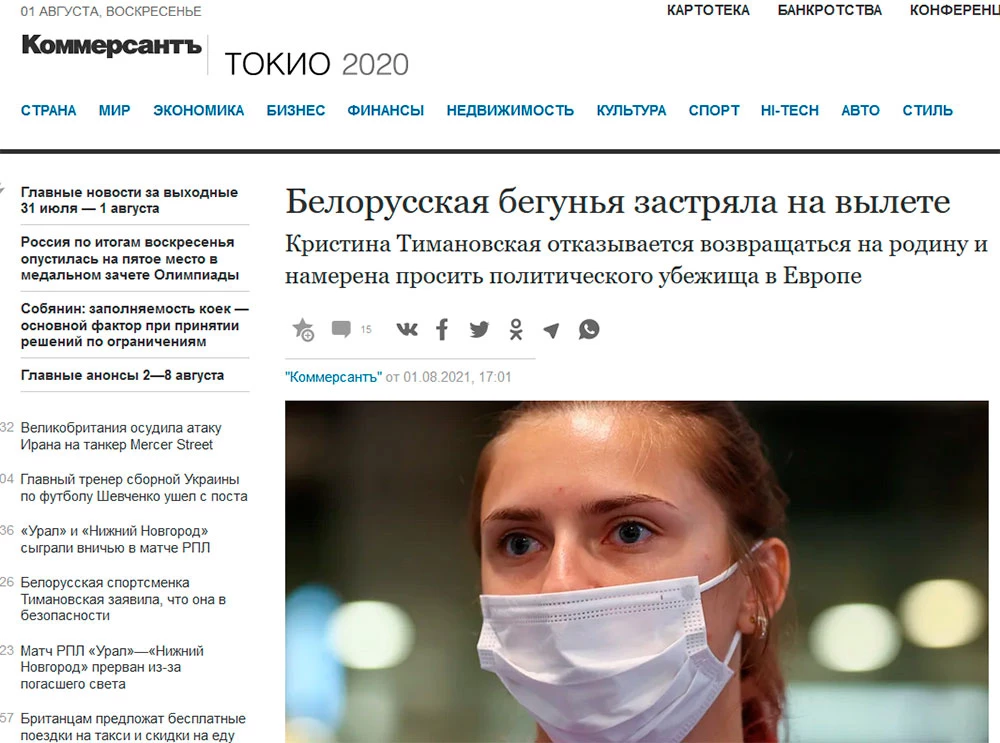This screenshot has width=1000, height=743.
Task: Share article via WhatsApp icon
Action: click(x=589, y=329)
